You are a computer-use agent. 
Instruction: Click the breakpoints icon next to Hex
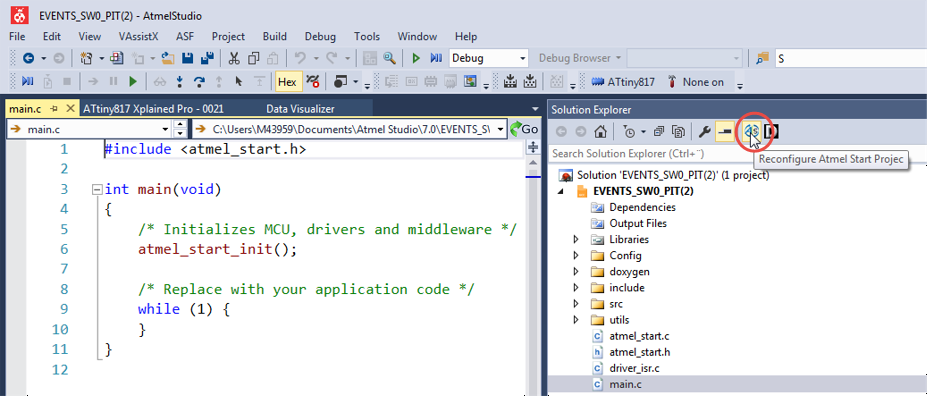pyautogui.click(x=314, y=82)
